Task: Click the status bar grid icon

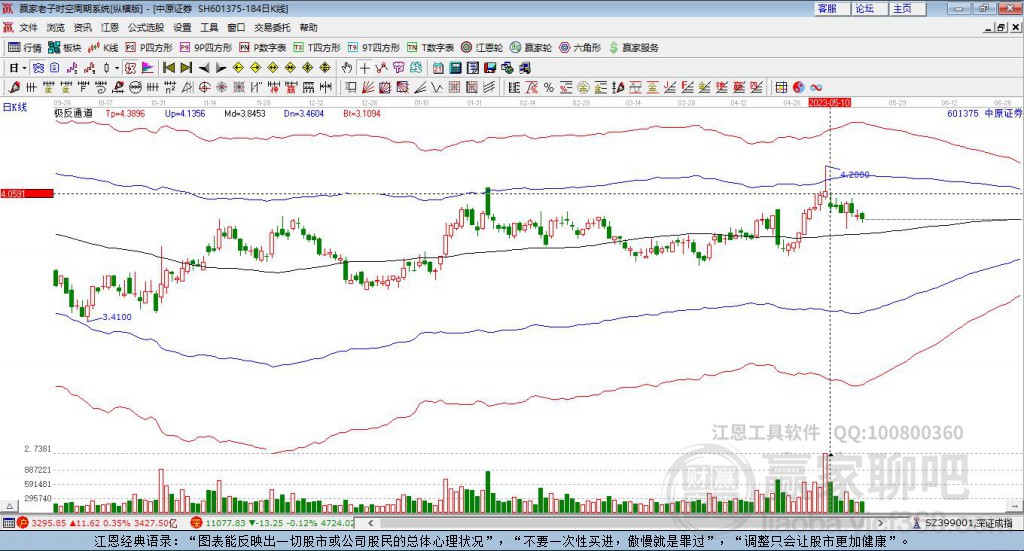Action: [8, 523]
